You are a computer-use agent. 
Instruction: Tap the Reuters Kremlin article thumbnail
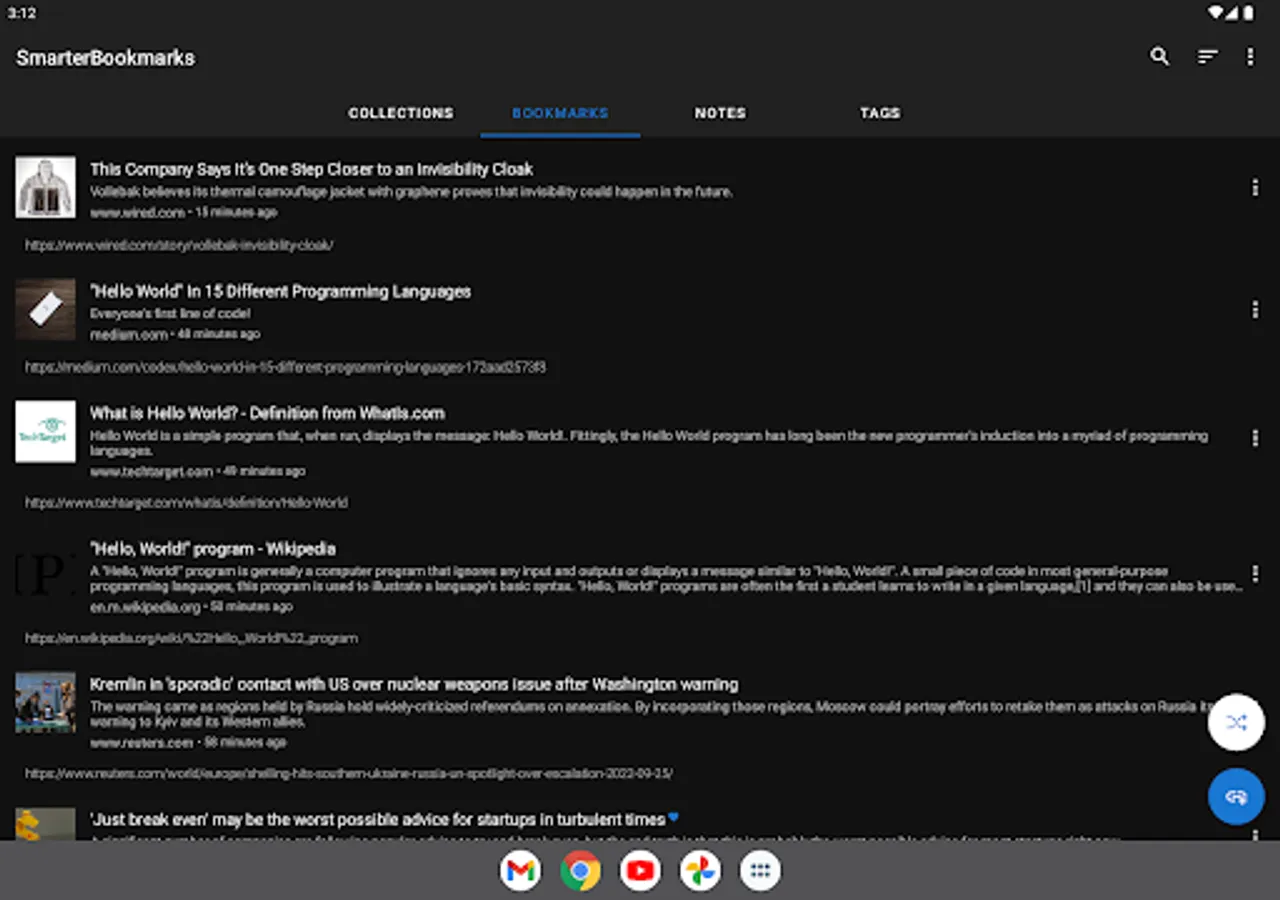[x=45, y=703]
